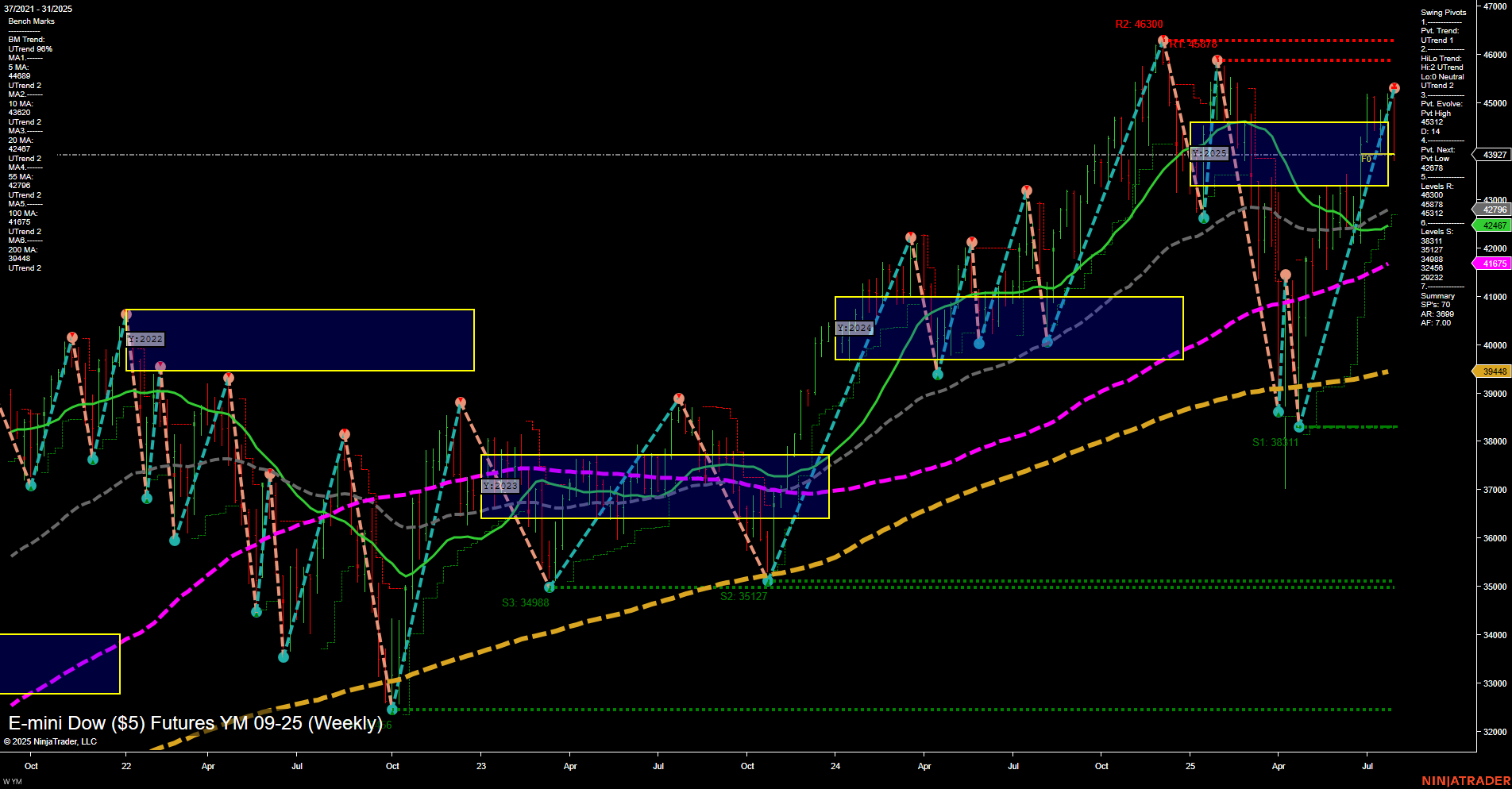Click the 25 year label on time axis

pos(1190,766)
